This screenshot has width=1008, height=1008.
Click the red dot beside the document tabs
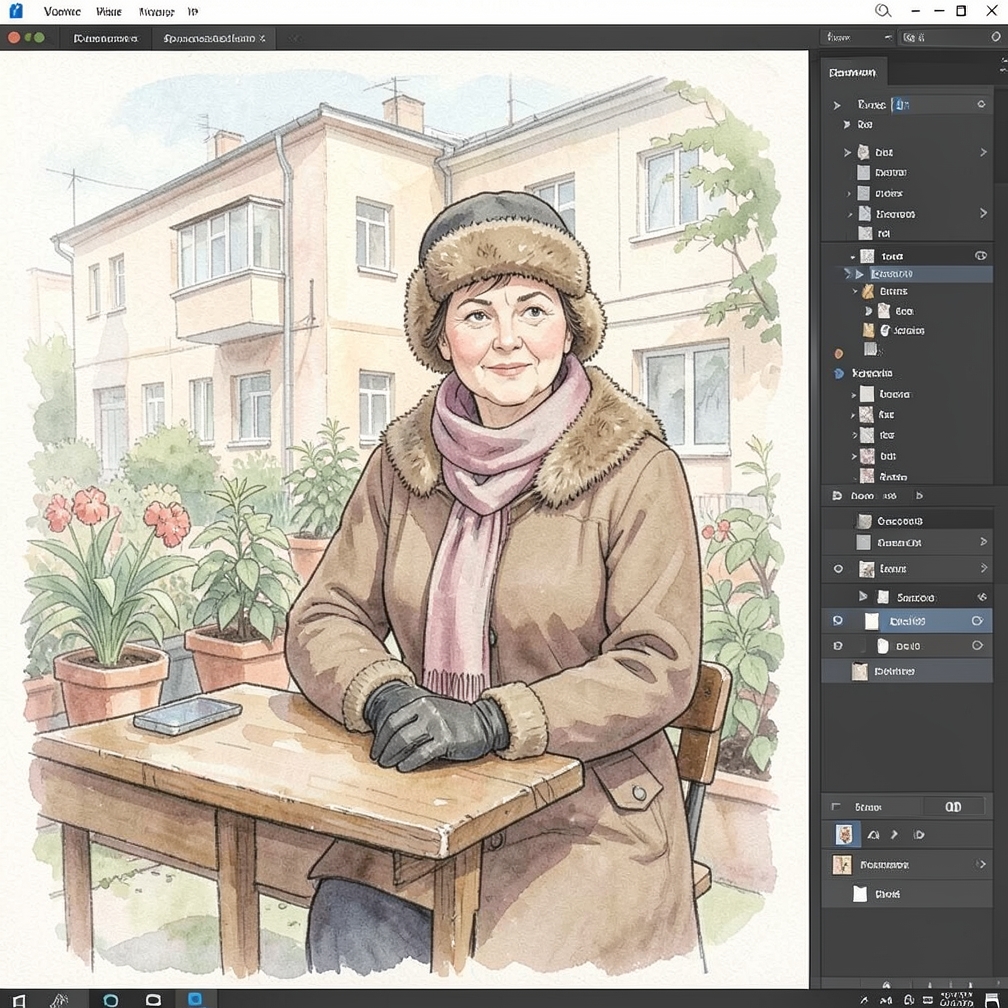14,38
